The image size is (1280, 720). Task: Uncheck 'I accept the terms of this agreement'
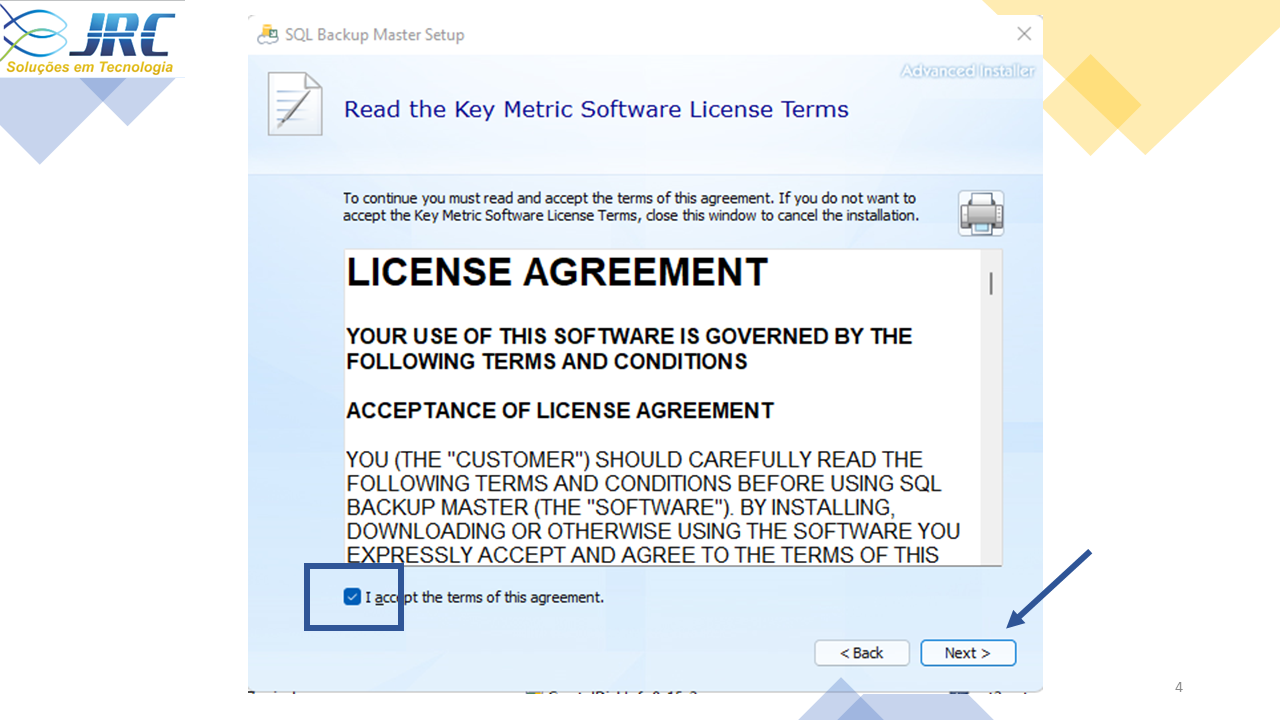click(x=352, y=597)
